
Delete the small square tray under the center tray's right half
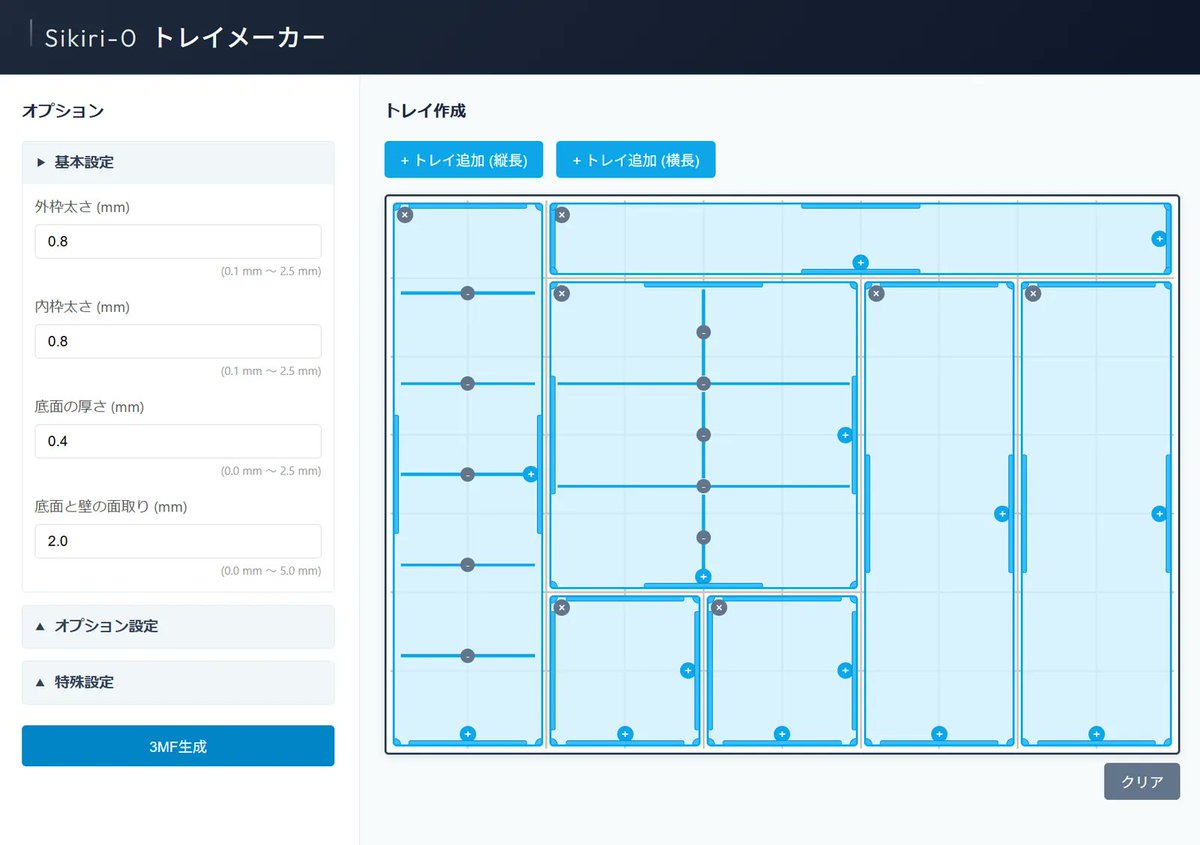click(x=719, y=608)
